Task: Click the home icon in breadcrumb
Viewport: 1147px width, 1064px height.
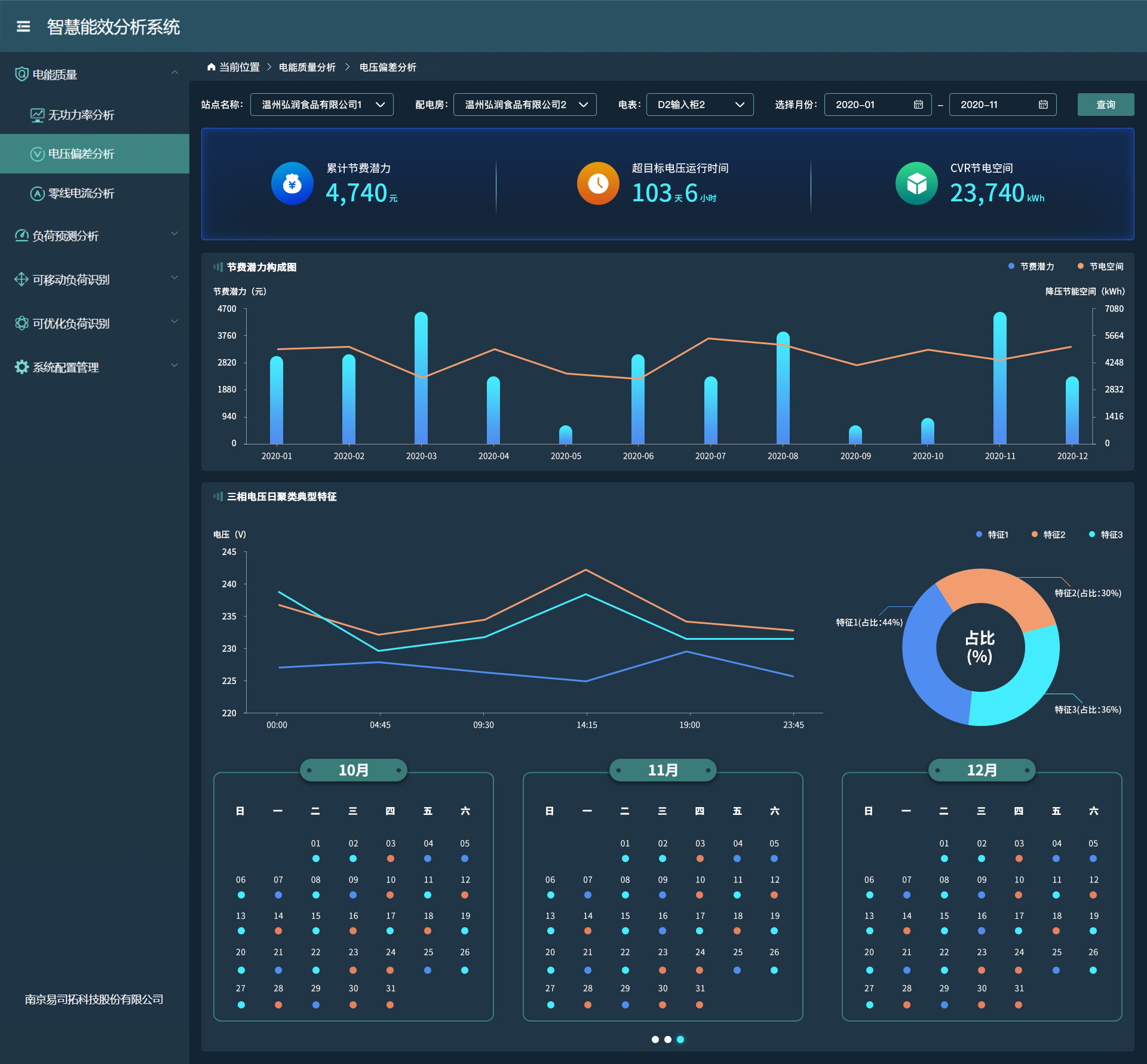Action: click(x=211, y=67)
